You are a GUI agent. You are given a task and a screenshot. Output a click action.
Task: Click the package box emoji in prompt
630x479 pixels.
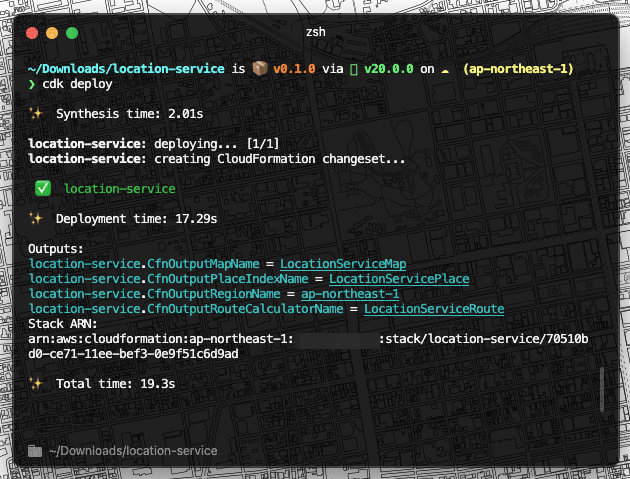(260, 69)
